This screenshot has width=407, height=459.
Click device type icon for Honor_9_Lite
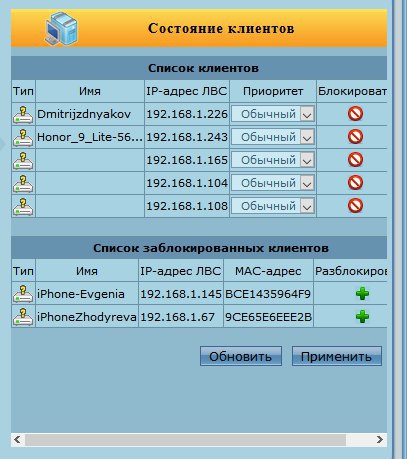pos(23,137)
